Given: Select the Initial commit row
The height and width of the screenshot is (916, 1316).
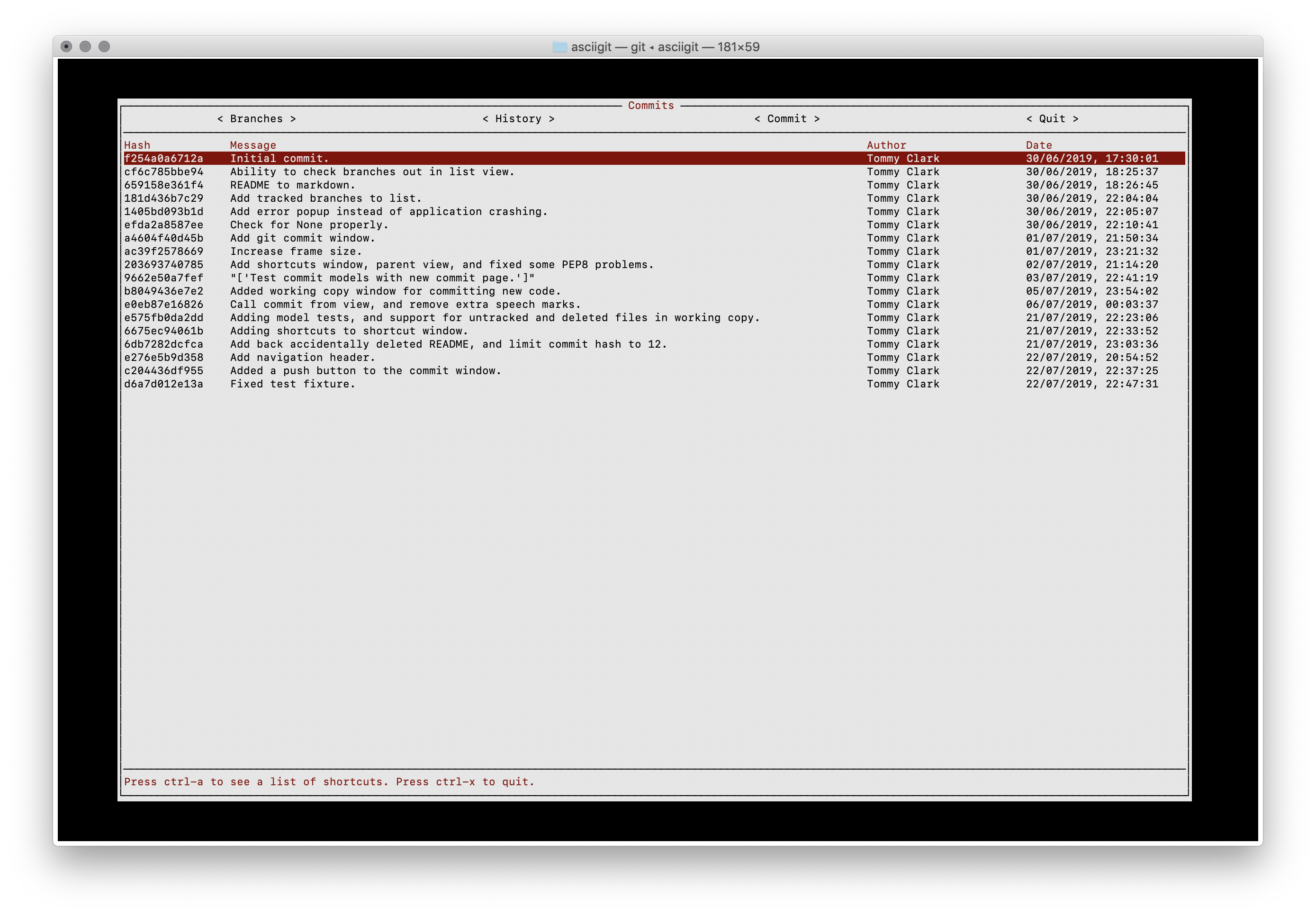Looking at the screenshot, I should pos(279,158).
